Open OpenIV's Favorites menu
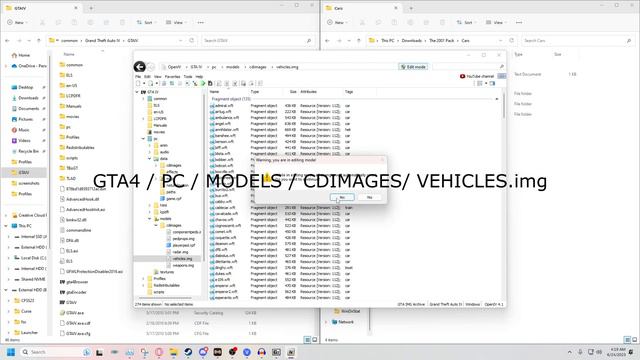 pos(172,77)
